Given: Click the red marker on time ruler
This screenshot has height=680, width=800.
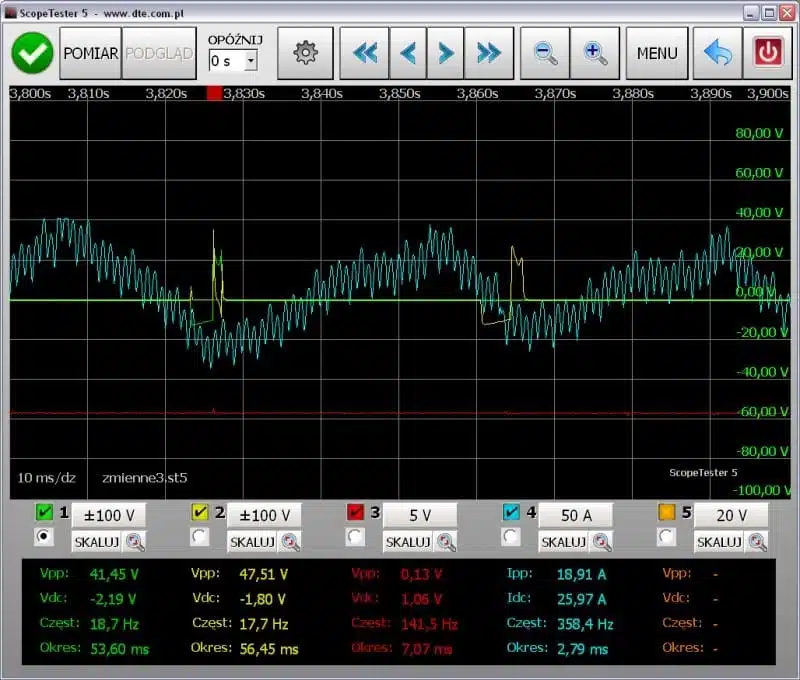Looking at the screenshot, I should tap(213, 93).
